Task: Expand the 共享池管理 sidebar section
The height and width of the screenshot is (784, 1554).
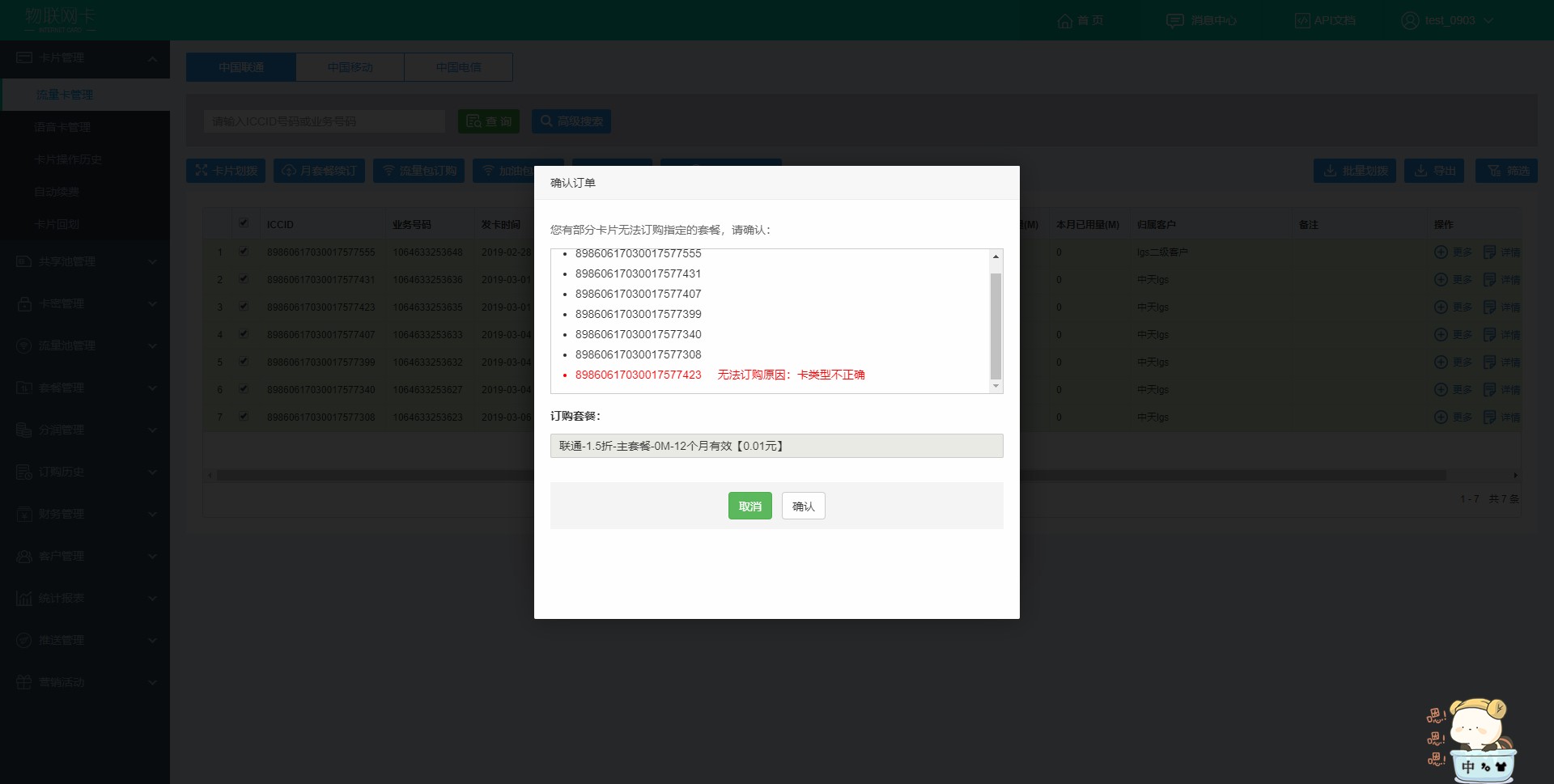Action: [x=152, y=262]
